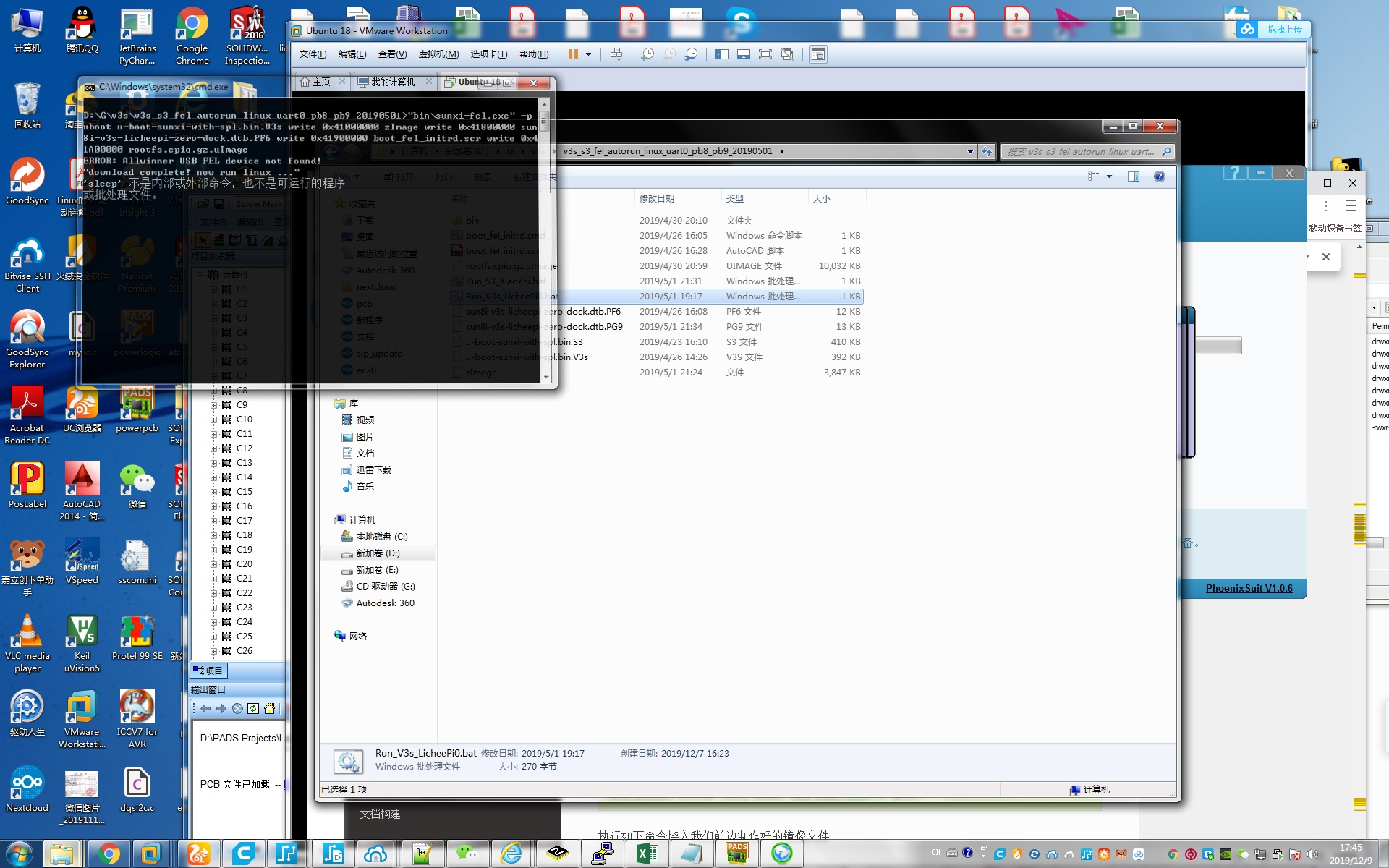The image size is (1389, 868).
Task: Toggle the VMware library sidebar
Action: tap(721, 54)
